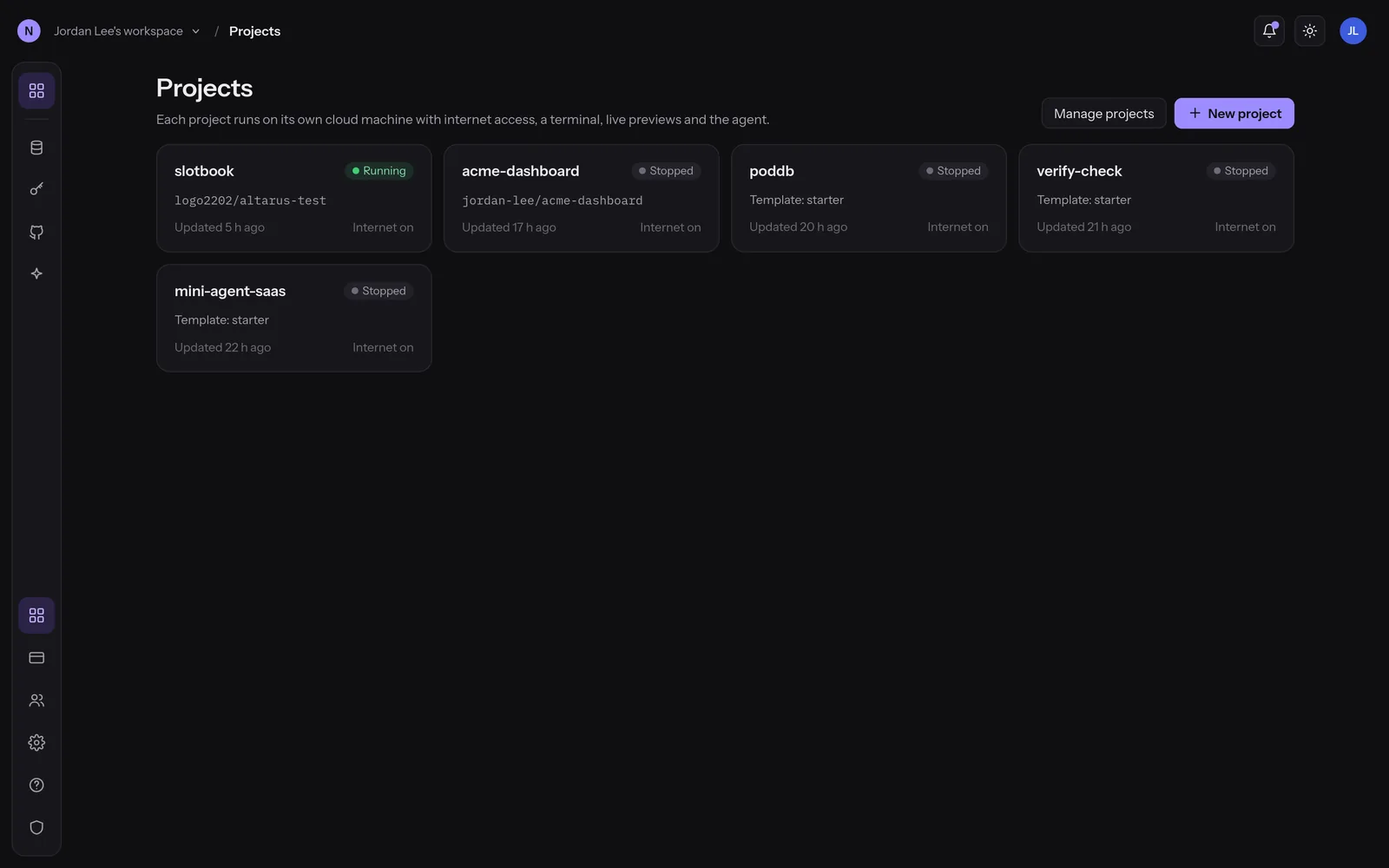Click the Running status badge on slotbook

point(379,171)
